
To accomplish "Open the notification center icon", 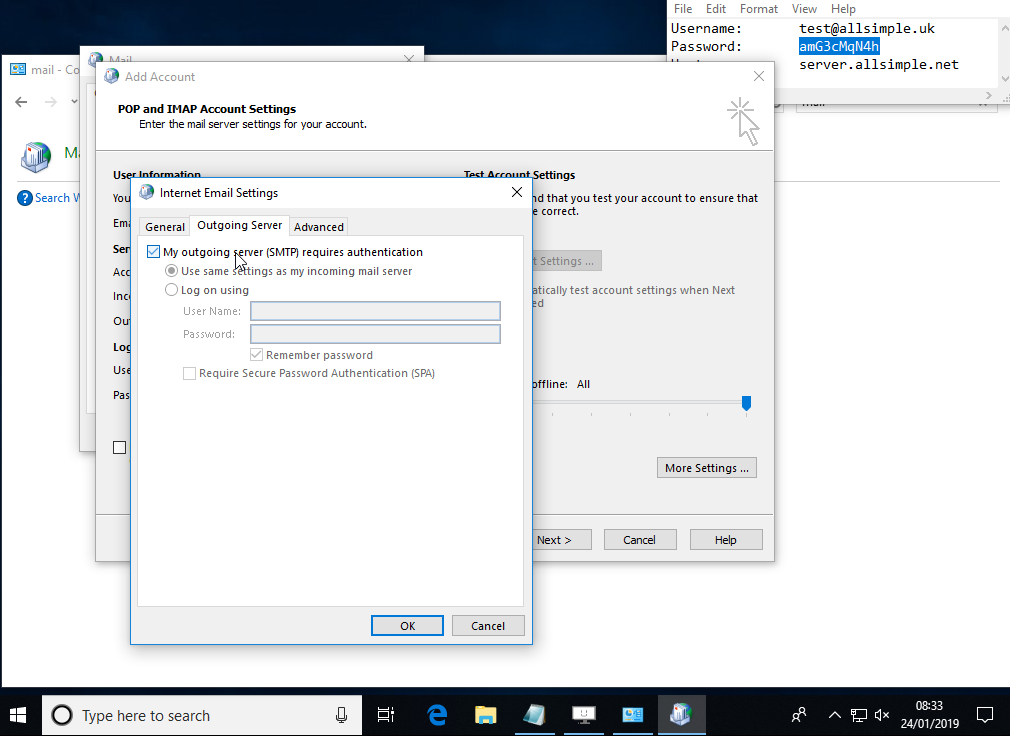I will pyautogui.click(x=985, y=715).
